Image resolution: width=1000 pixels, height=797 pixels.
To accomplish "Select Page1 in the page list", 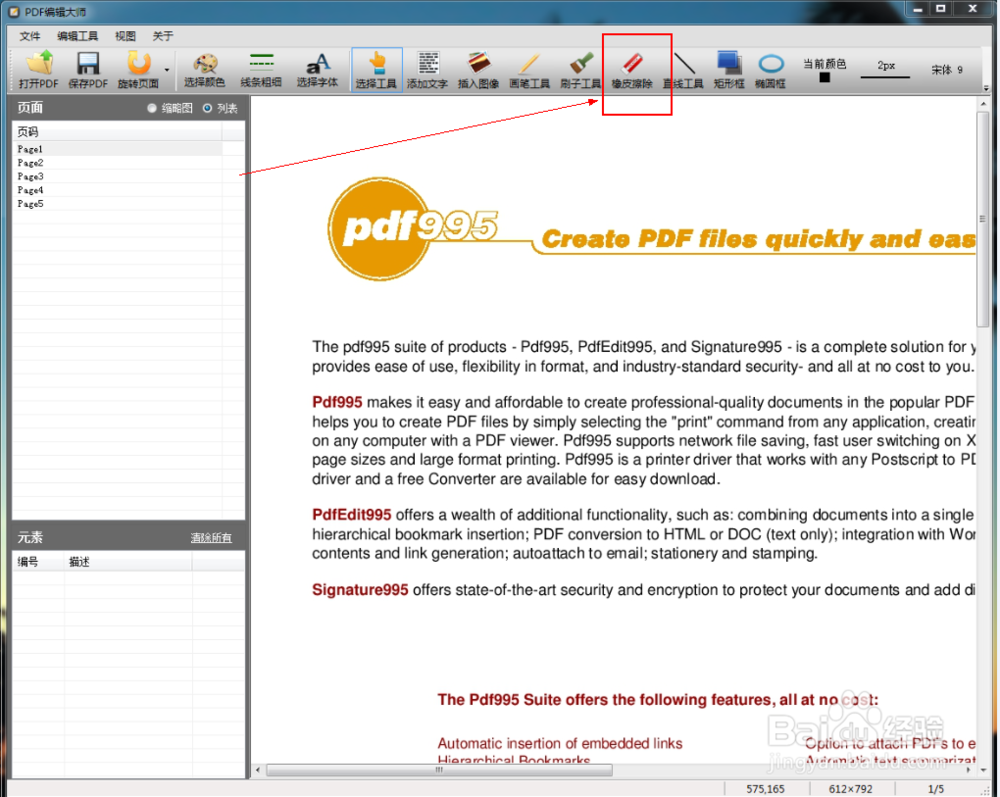I will (x=117, y=149).
